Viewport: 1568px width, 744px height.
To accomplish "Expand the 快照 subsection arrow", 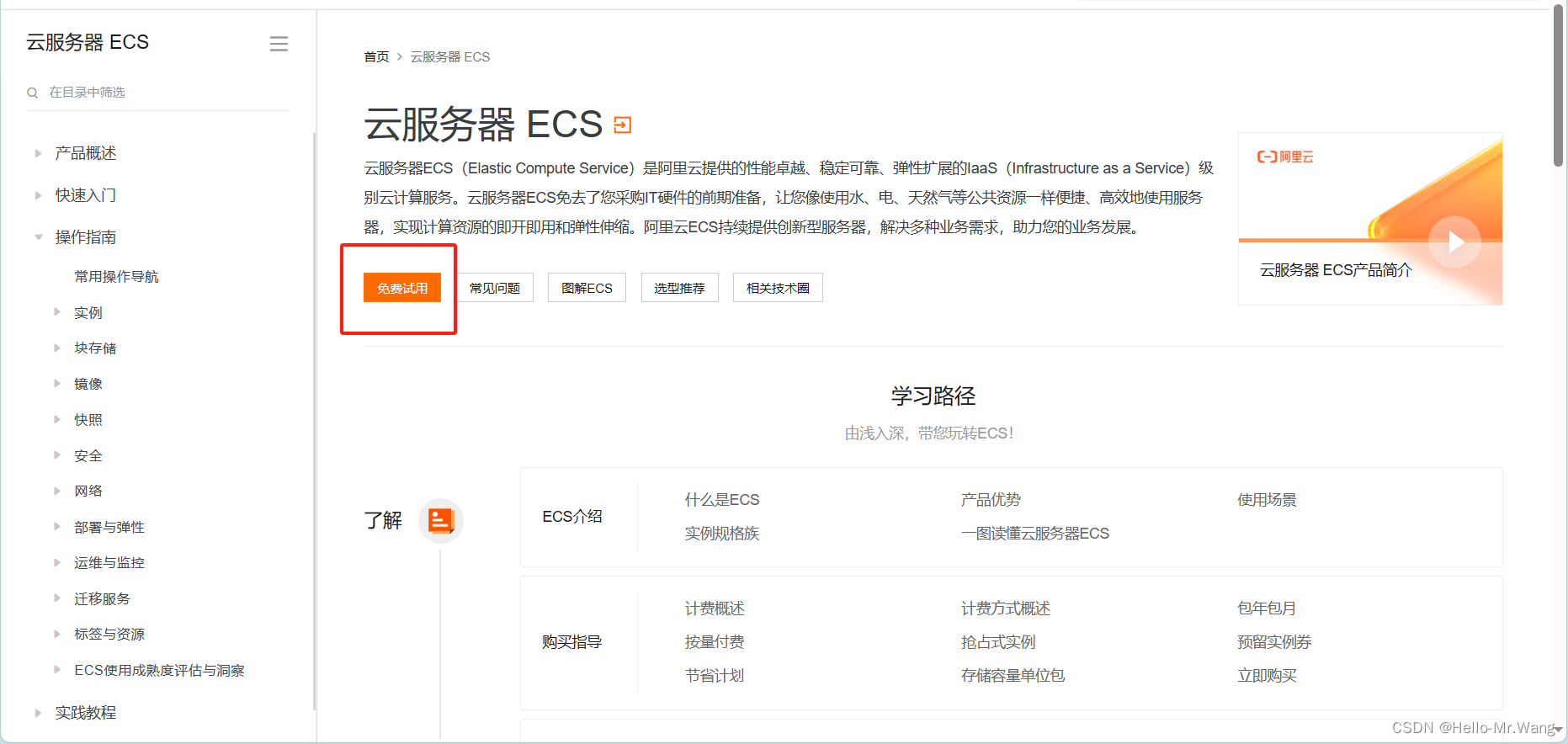I will (57, 419).
